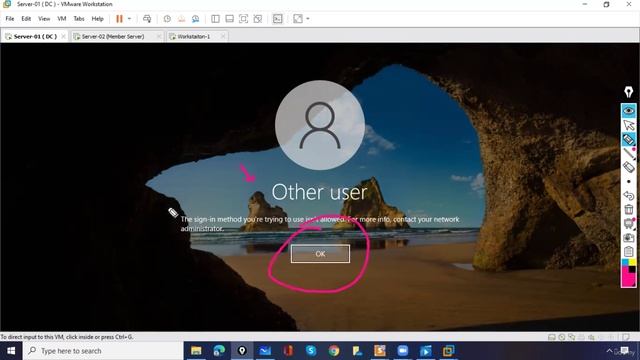This screenshot has height=360, width=640.
Task: Click the pen nib icon above annotation toolbar
Action: click(629, 92)
